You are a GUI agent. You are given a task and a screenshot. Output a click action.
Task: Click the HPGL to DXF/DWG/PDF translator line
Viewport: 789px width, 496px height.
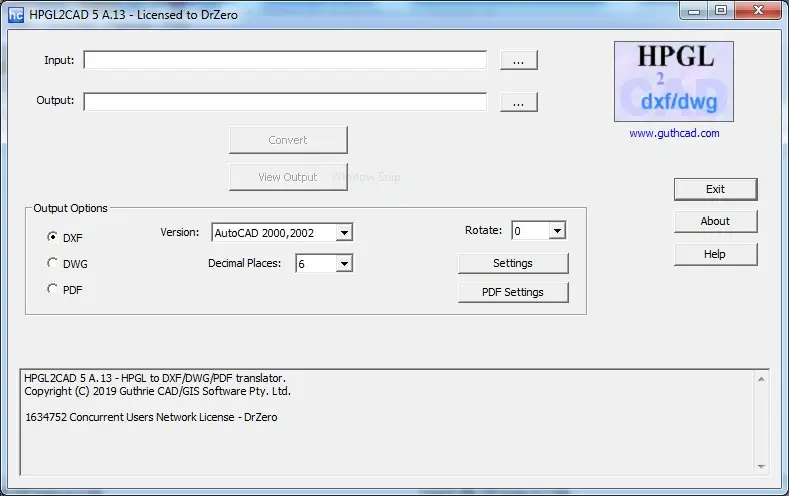point(155,378)
